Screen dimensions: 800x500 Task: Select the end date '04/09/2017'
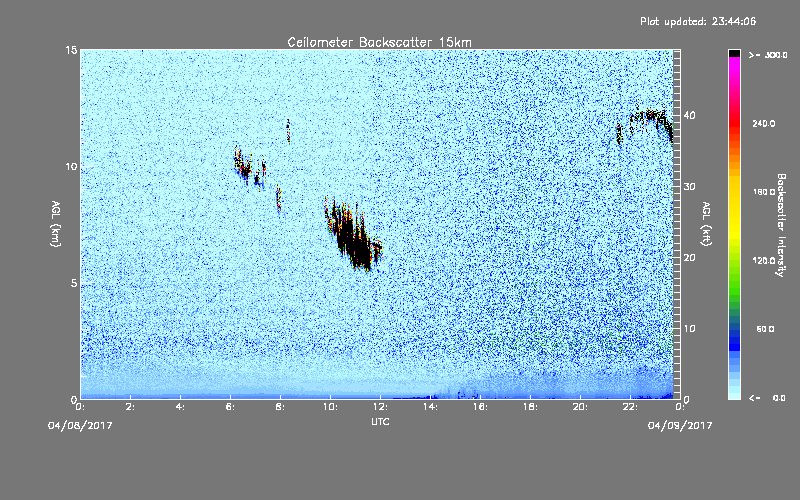pos(680,426)
